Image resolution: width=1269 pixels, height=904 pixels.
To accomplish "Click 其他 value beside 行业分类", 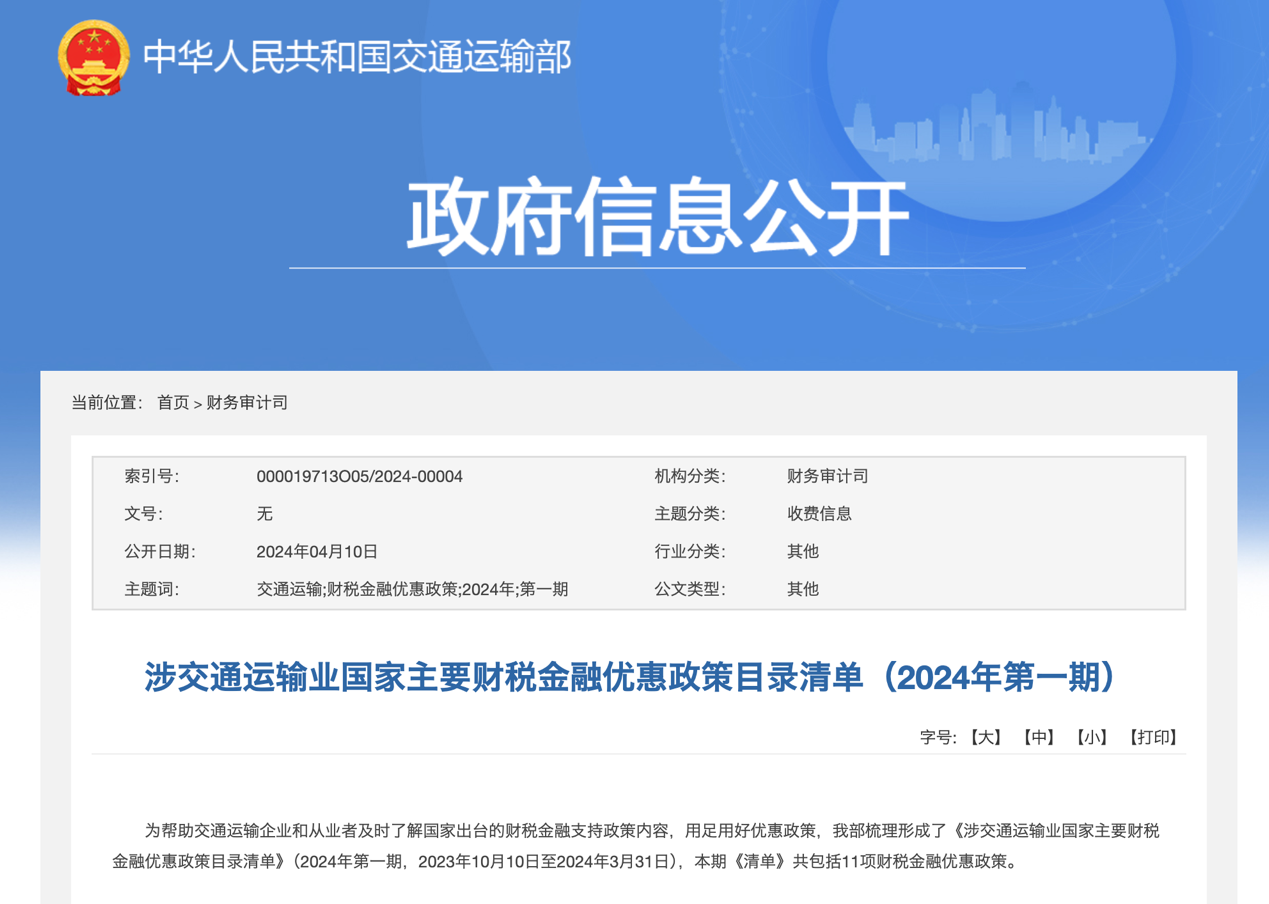I will click(x=803, y=552).
